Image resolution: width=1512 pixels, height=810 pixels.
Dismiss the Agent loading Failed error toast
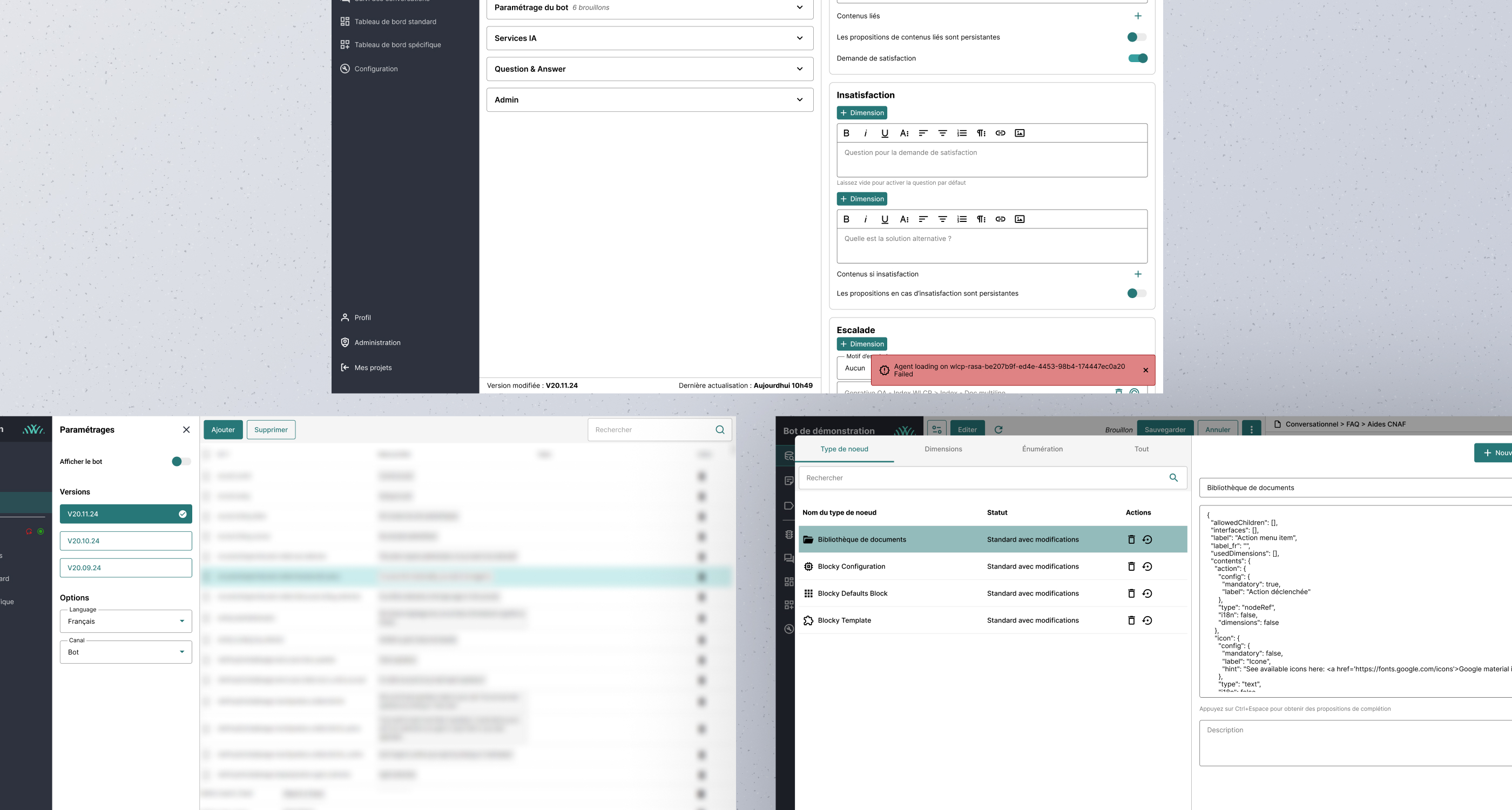click(x=1145, y=370)
